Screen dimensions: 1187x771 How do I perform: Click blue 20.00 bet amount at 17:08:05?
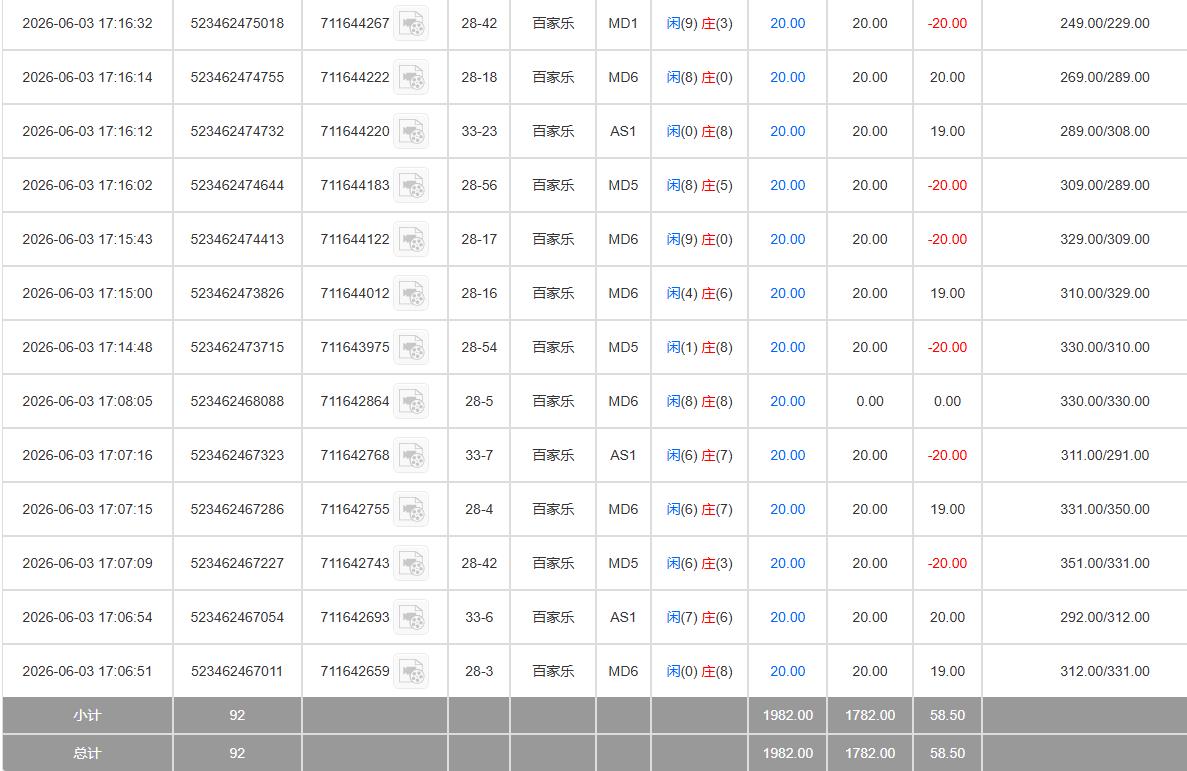pos(787,401)
